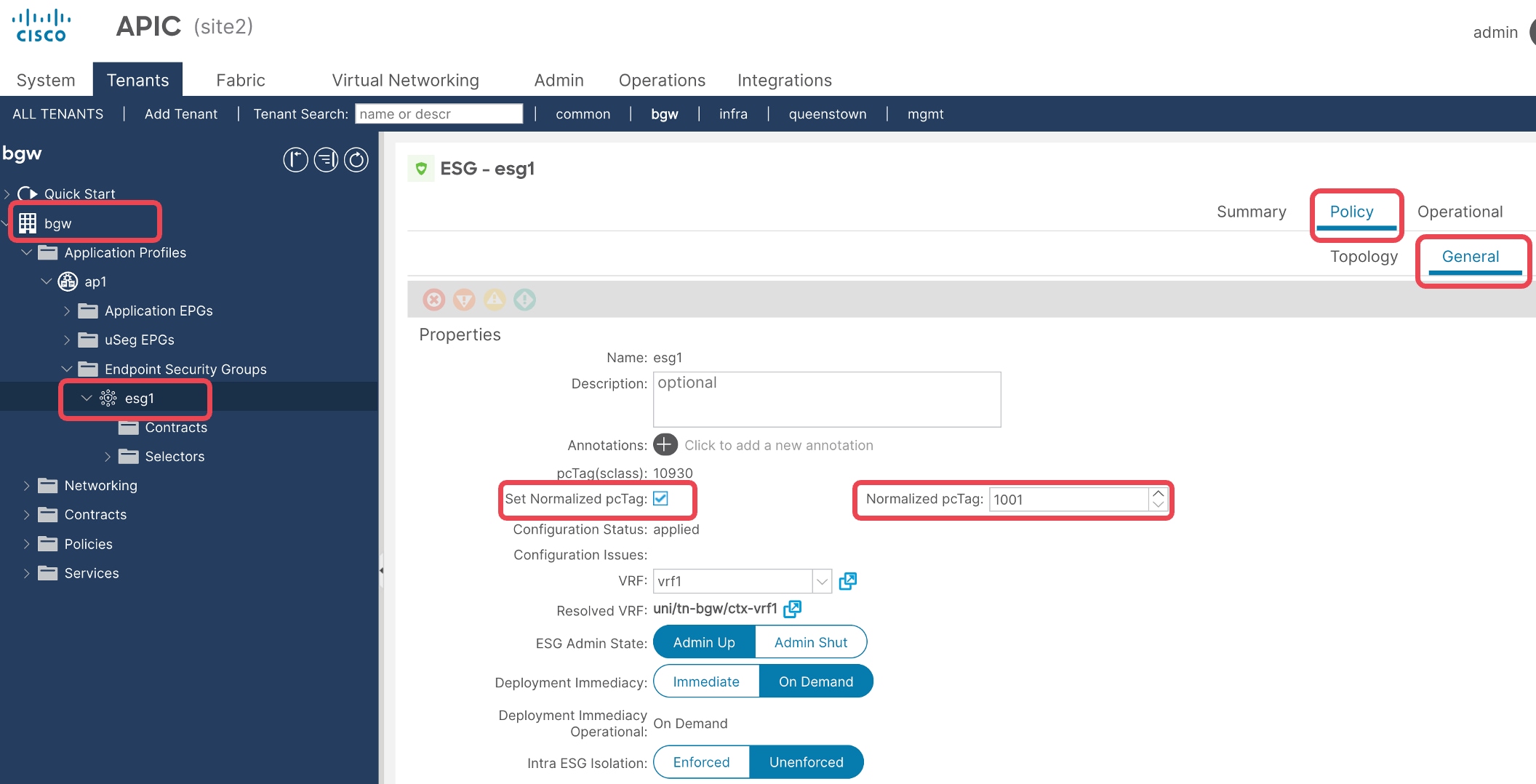
Task: Click the list-style circular icon in bgw header
Action: tap(326, 159)
